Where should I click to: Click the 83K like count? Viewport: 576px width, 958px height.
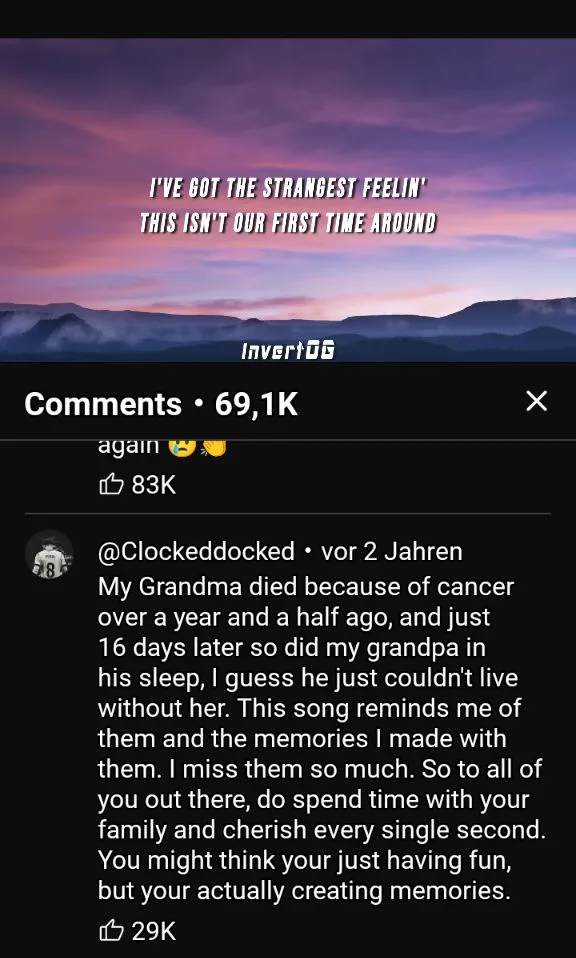click(153, 485)
